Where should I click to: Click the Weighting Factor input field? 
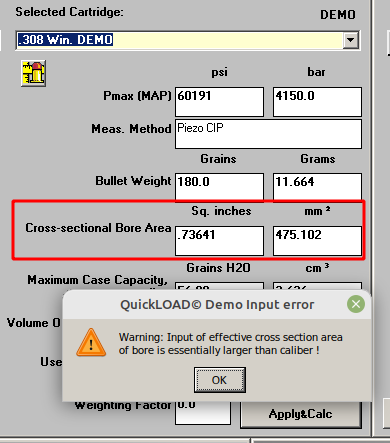click(203, 413)
